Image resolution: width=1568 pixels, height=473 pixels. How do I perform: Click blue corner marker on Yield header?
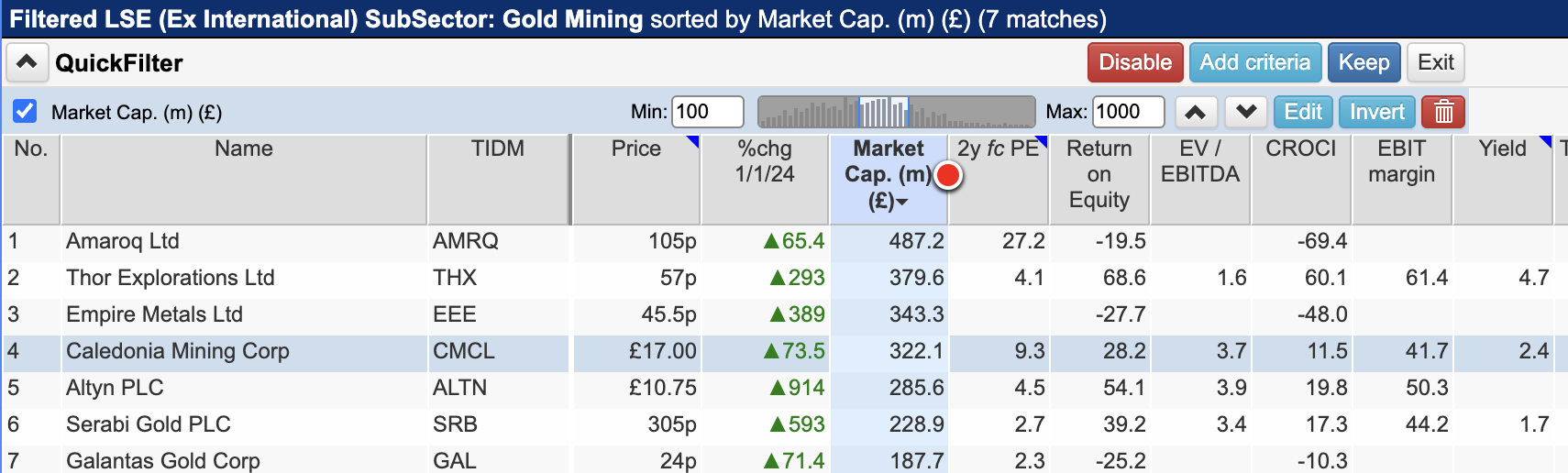[x=1546, y=140]
